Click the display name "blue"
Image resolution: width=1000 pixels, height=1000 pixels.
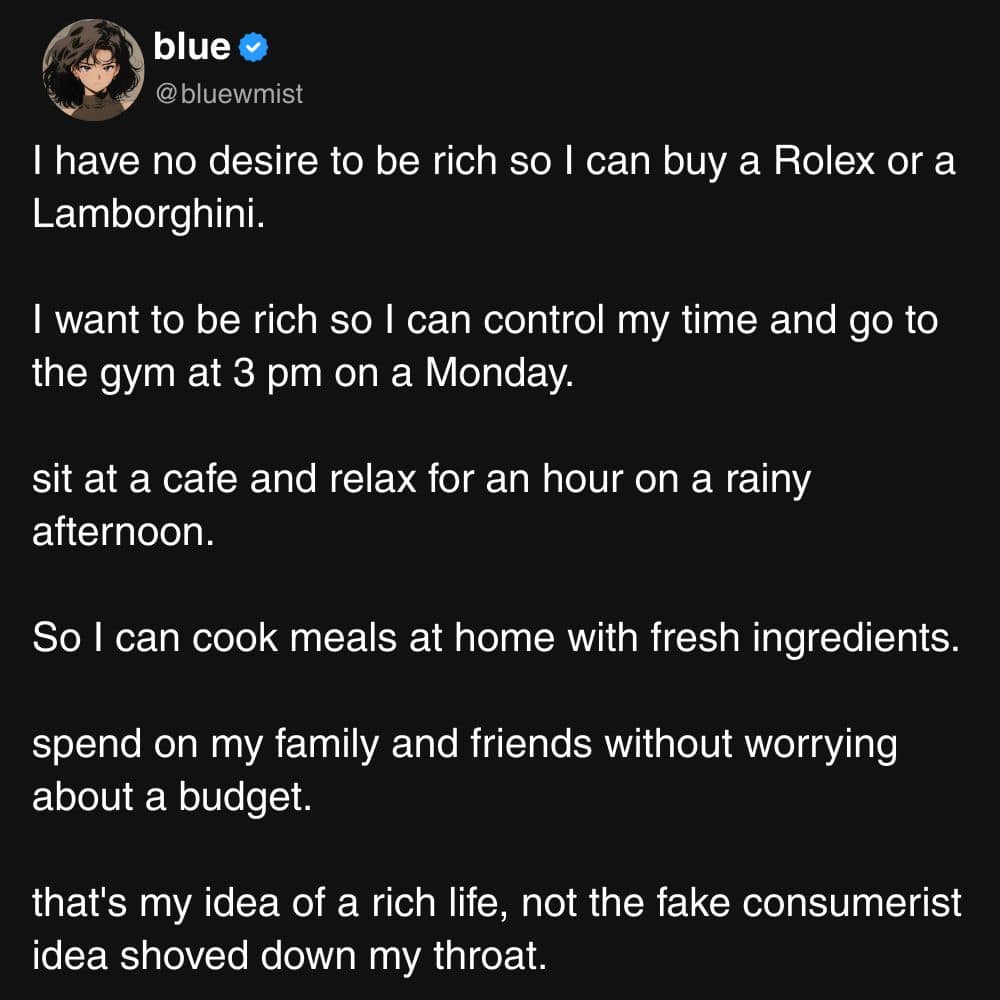[192, 46]
